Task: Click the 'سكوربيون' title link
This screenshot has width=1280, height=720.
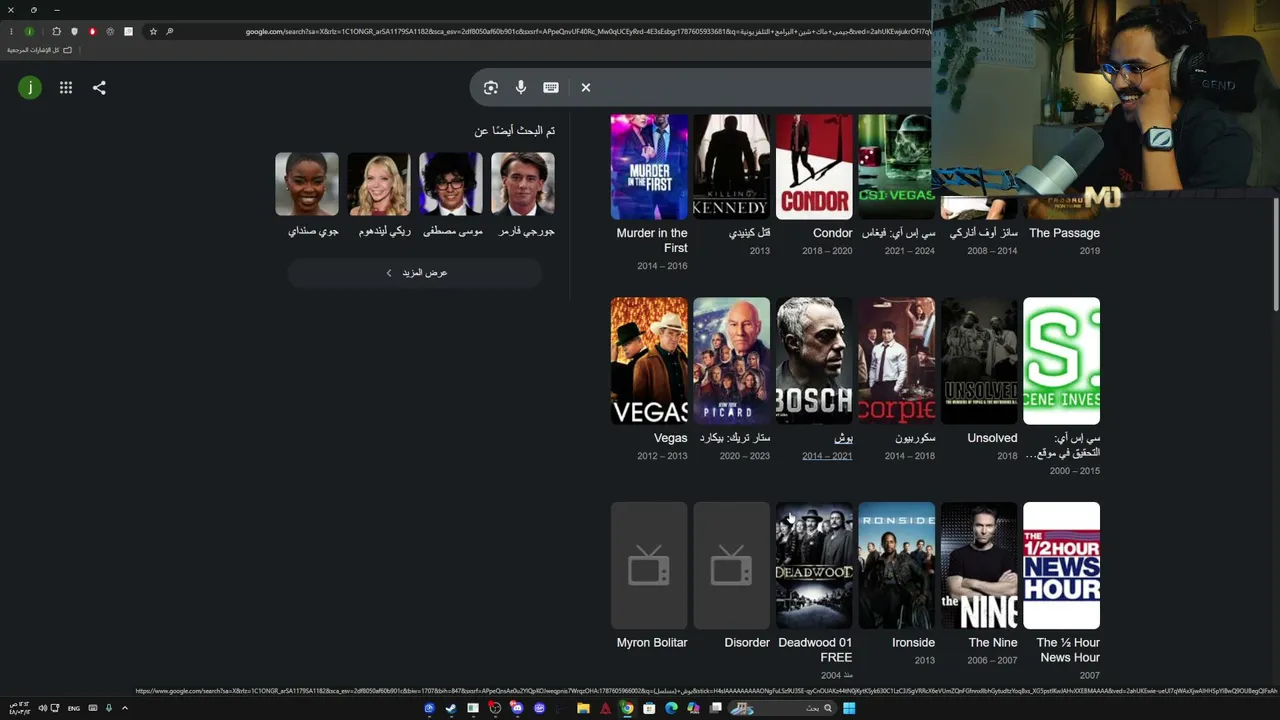Action: click(x=915, y=438)
